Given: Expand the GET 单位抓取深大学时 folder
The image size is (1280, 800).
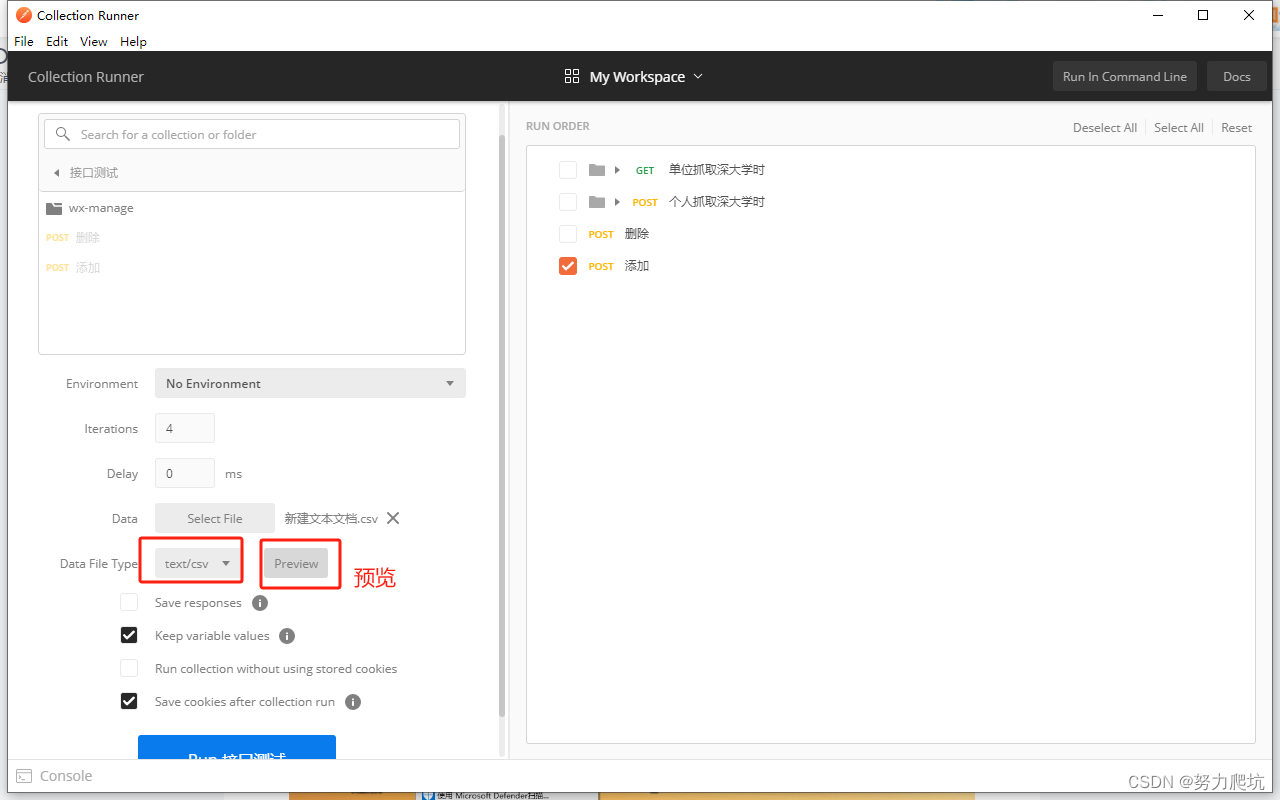Looking at the screenshot, I should 617,169.
